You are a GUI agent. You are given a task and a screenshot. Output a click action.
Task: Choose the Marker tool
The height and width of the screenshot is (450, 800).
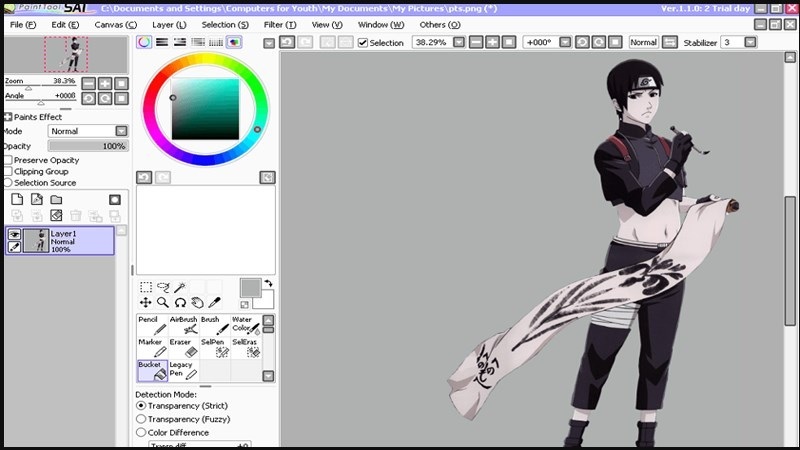point(153,348)
